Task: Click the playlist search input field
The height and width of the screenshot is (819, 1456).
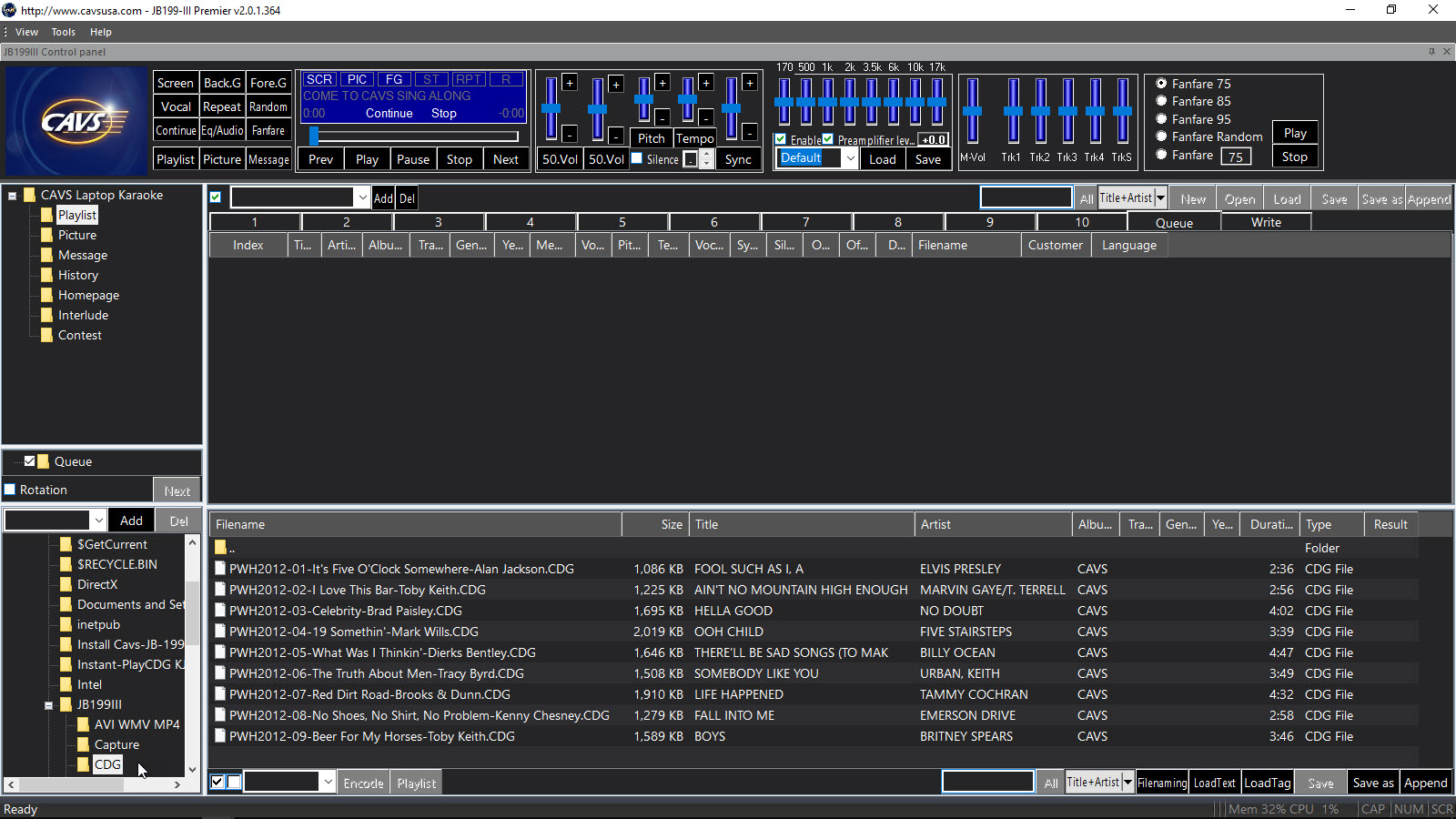Action: pos(1026,197)
